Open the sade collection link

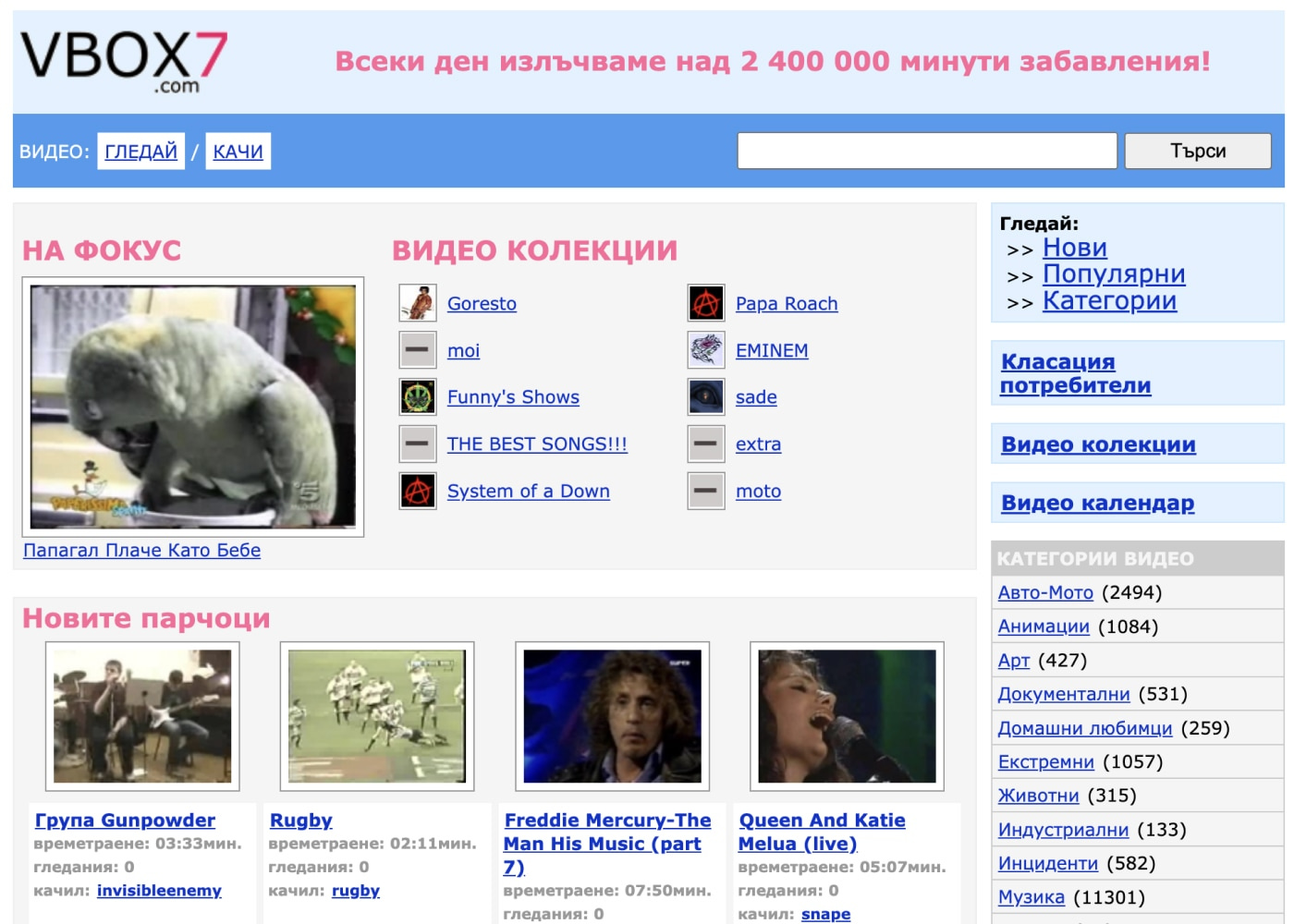[x=756, y=397]
